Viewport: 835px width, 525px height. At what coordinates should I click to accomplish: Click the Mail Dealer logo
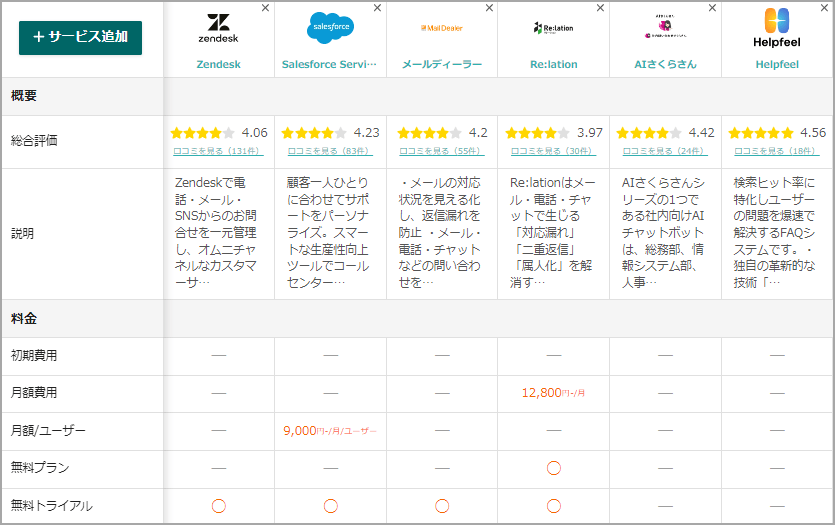click(x=441, y=28)
